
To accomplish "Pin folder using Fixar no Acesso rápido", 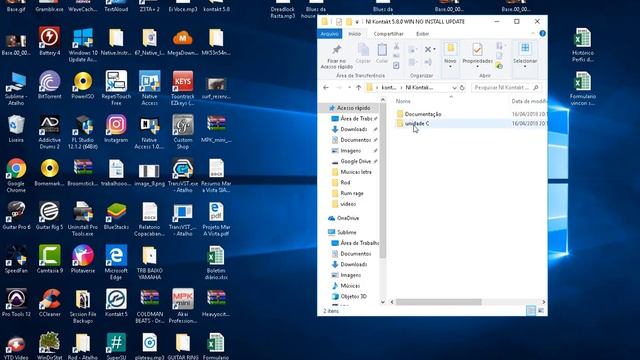I will [x=336, y=56].
